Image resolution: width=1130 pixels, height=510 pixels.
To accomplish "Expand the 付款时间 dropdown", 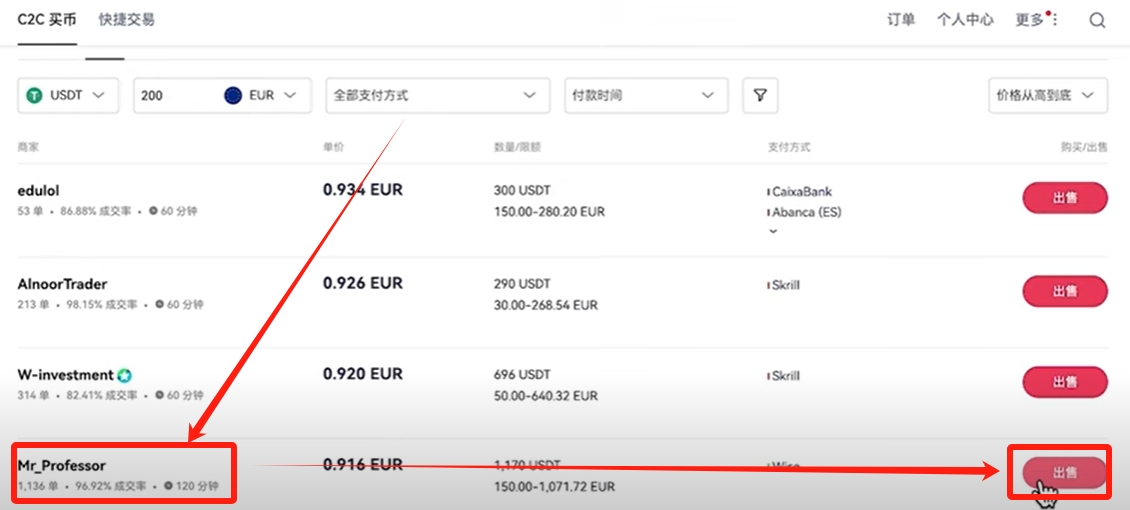I will click(646, 95).
